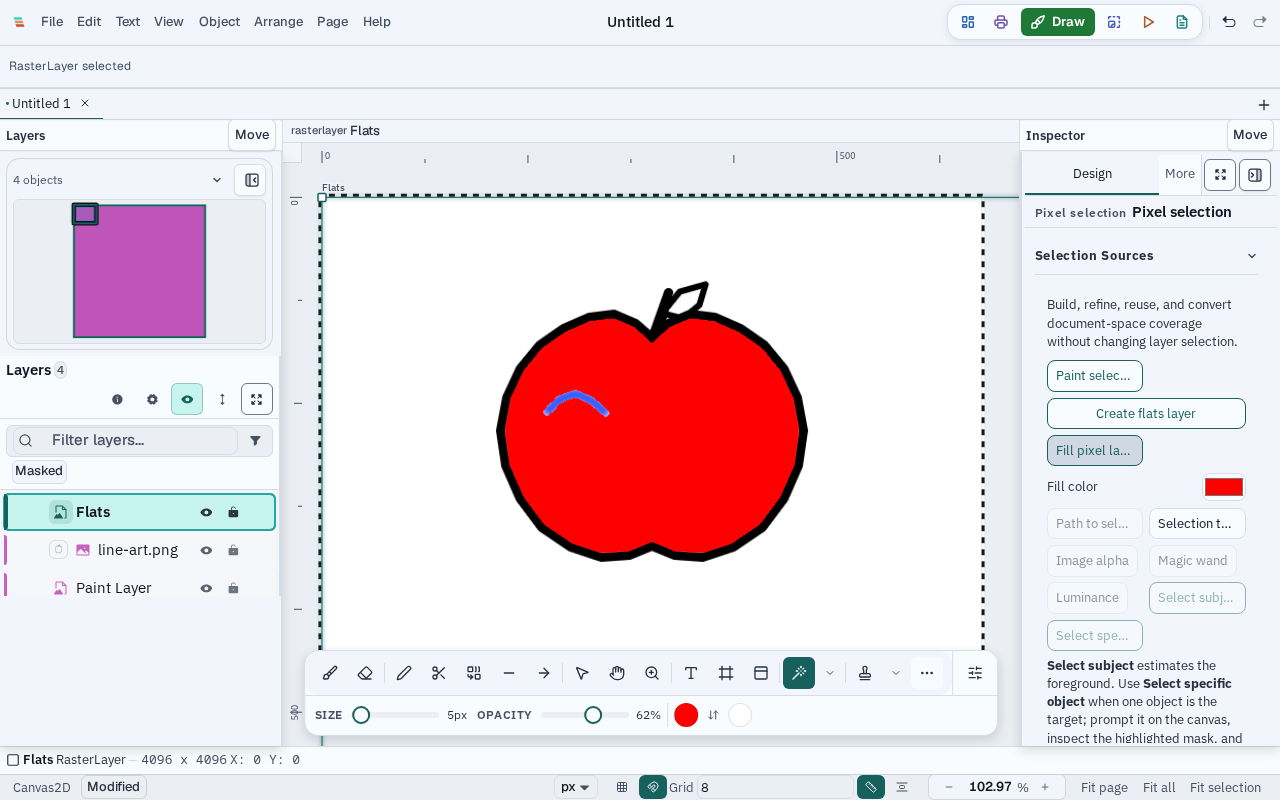Open the layer filter funnel options

(255, 440)
